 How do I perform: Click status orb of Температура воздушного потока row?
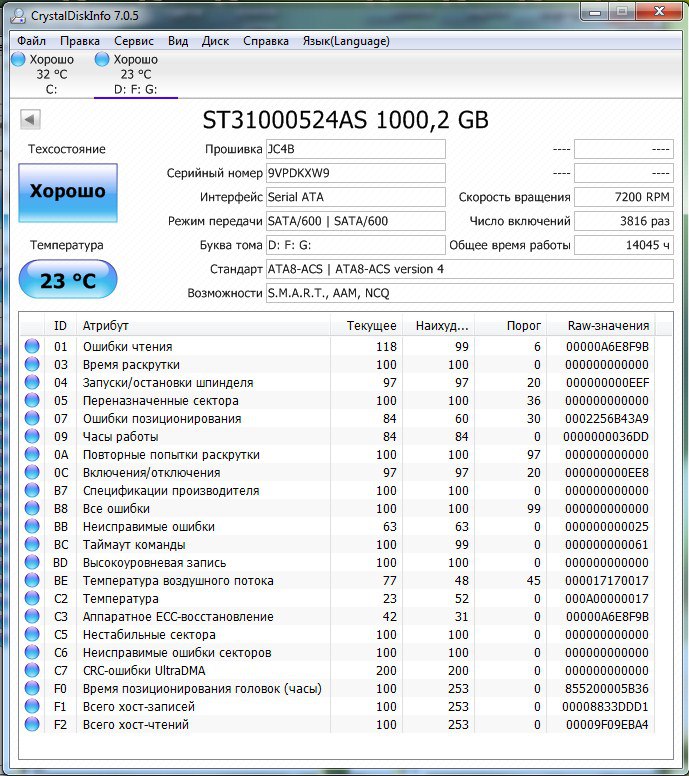tap(32, 580)
